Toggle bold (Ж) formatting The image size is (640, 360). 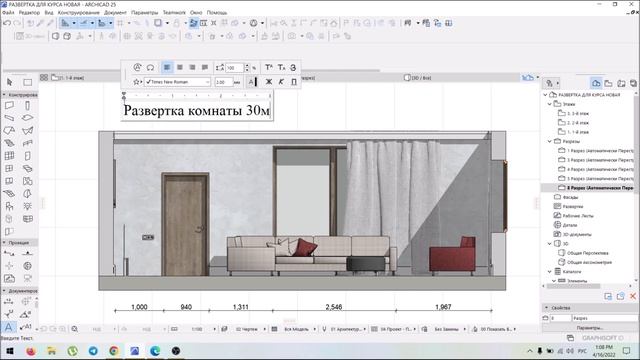(269, 82)
